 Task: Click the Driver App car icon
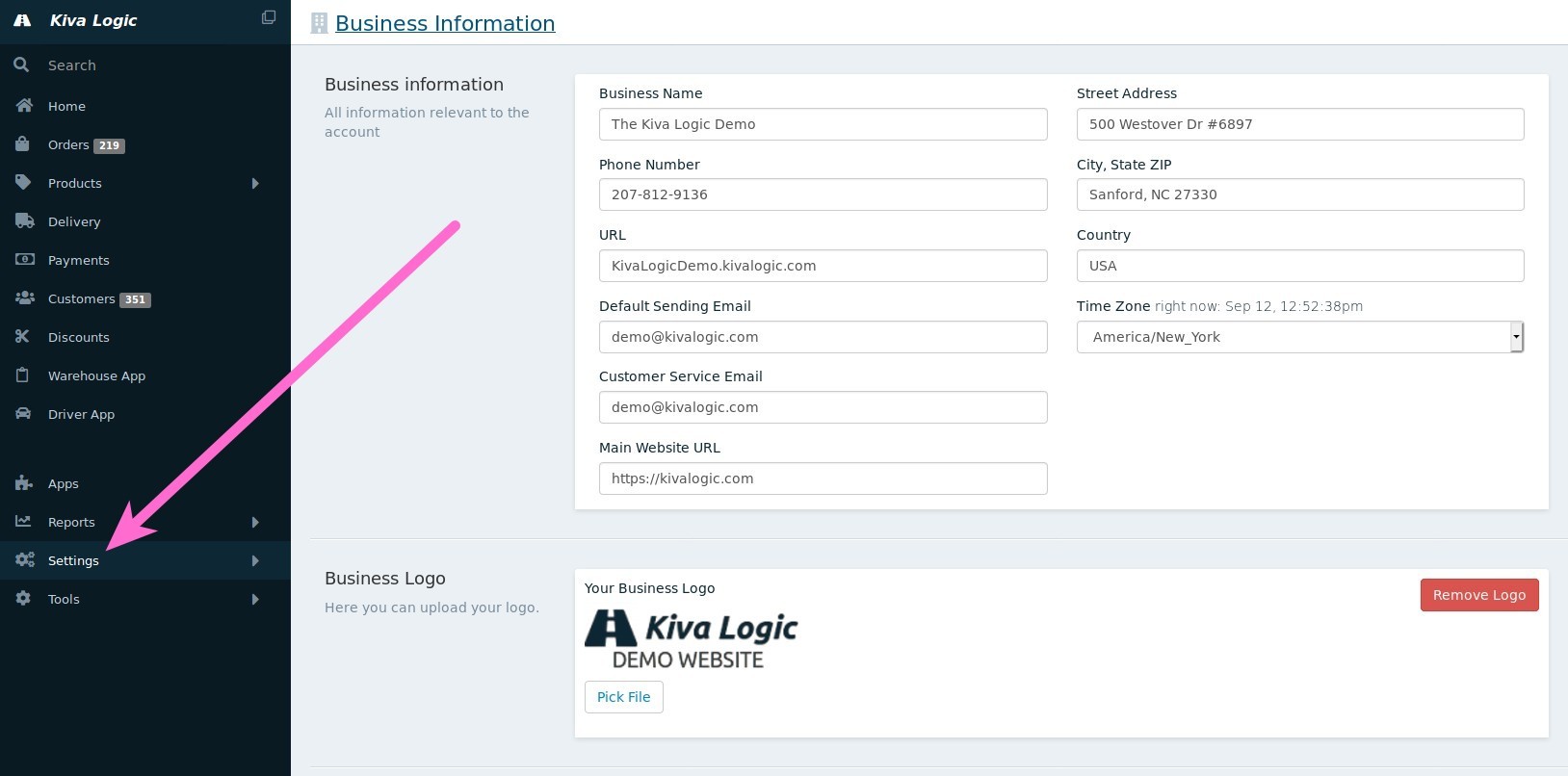point(23,414)
